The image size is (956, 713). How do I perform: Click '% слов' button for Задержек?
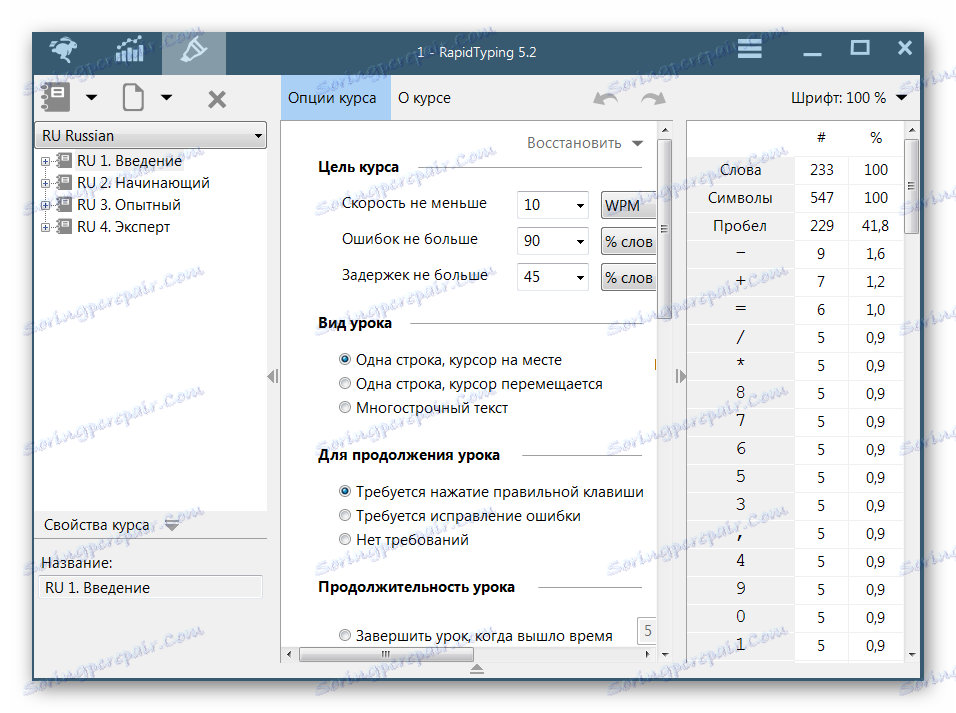pos(628,278)
